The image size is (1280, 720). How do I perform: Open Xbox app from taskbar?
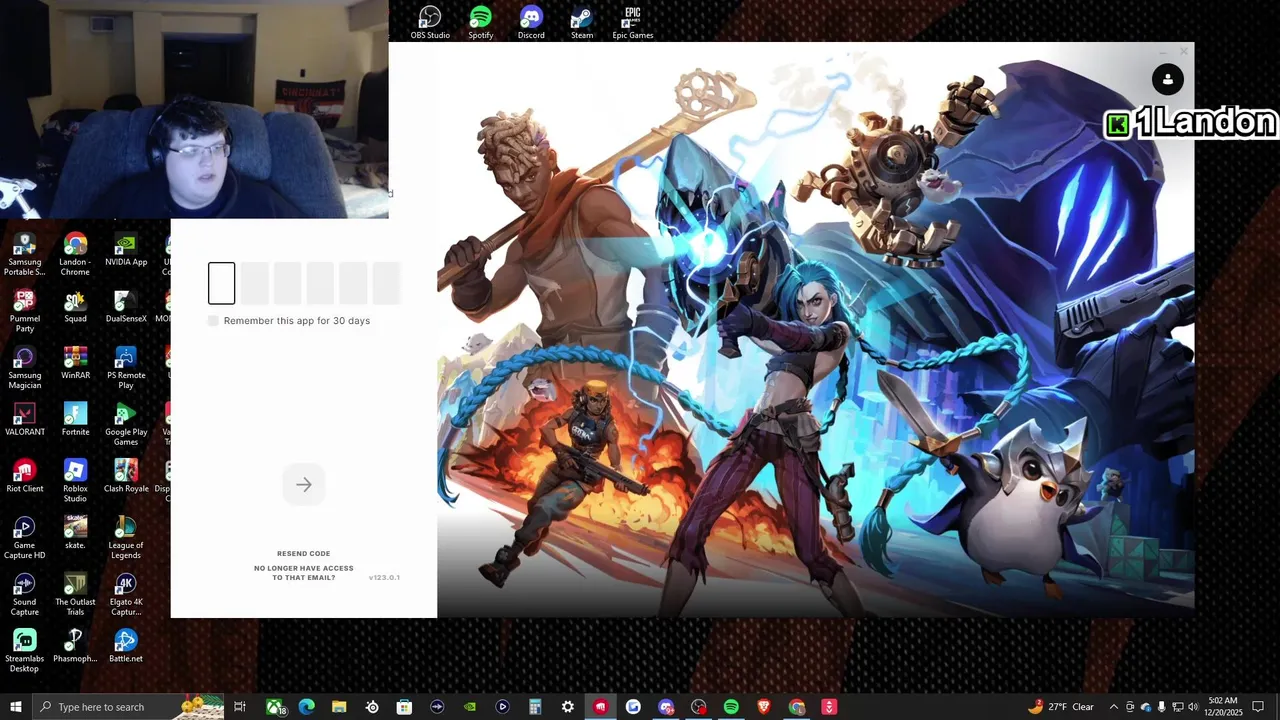pyautogui.click(x=275, y=707)
